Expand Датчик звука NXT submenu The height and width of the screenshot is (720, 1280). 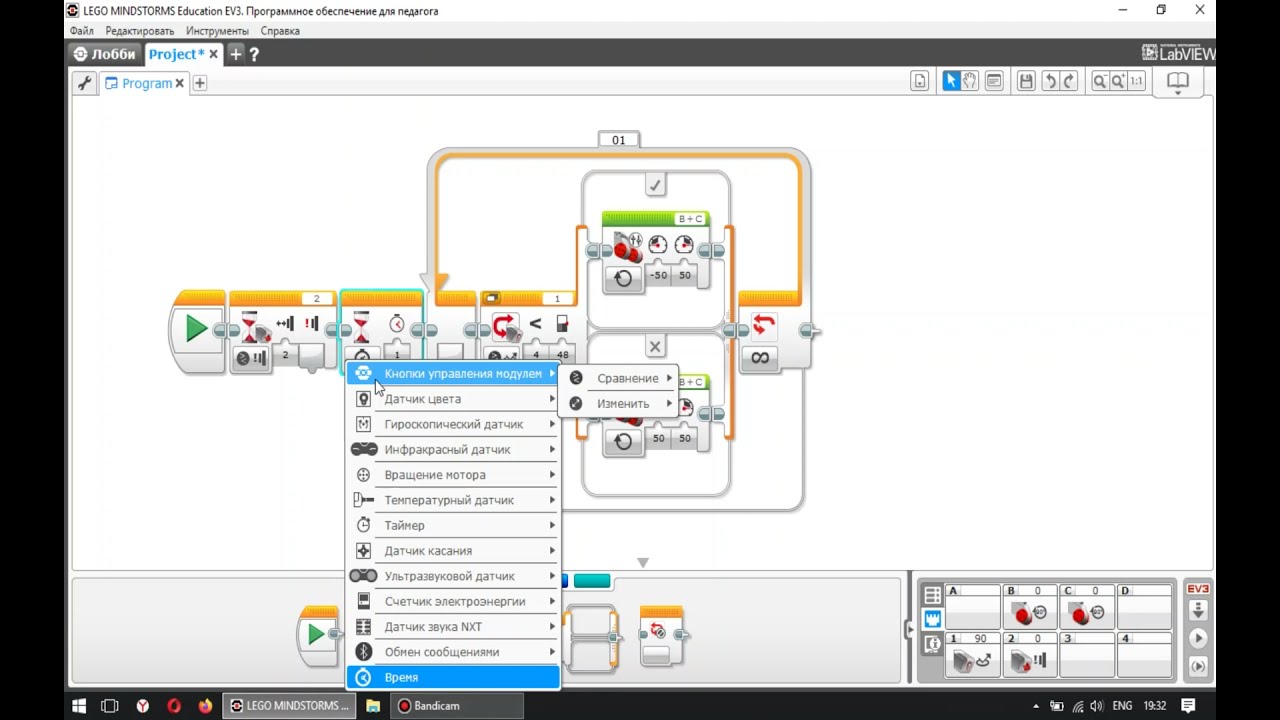coord(453,627)
